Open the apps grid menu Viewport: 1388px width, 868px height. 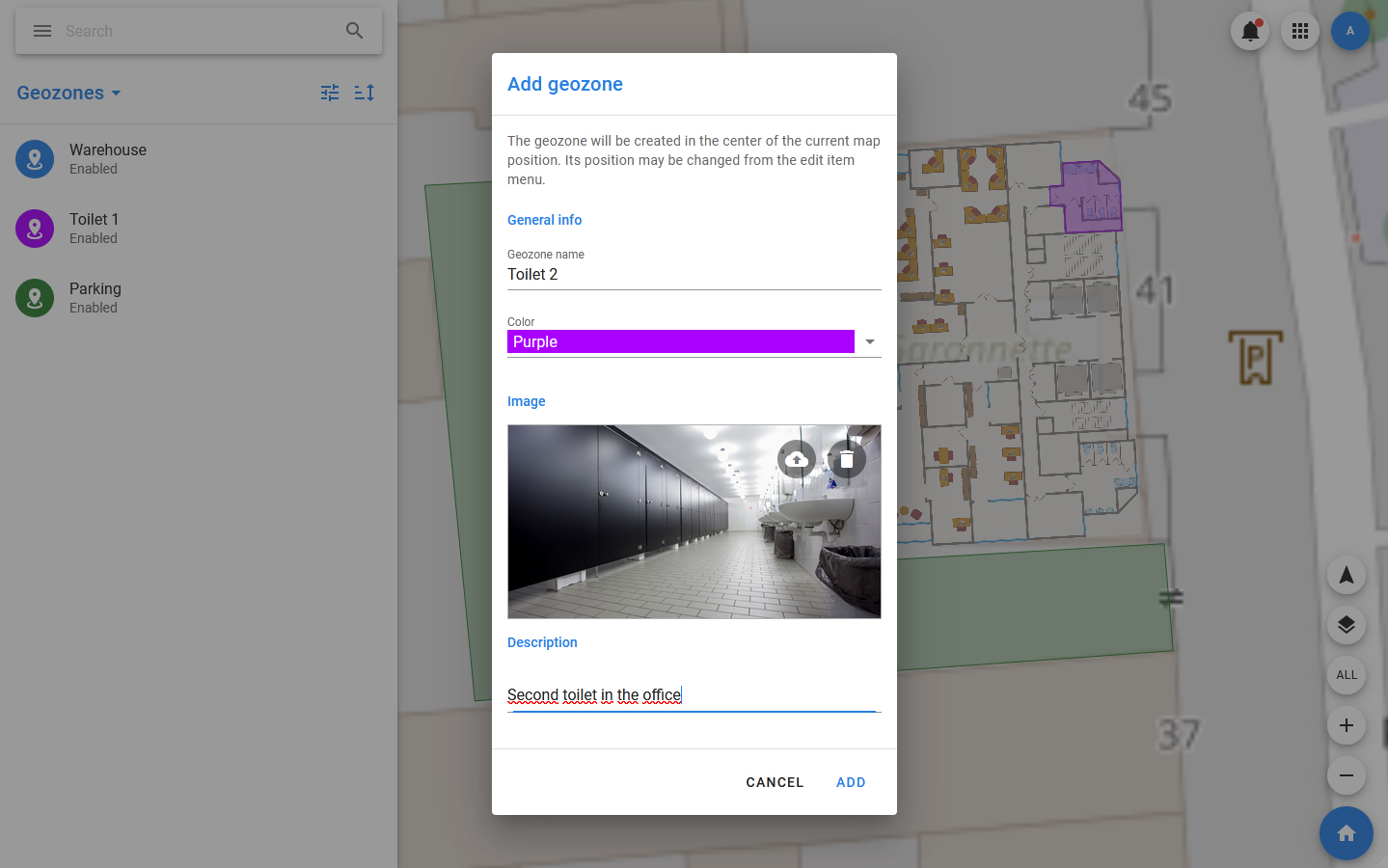(1300, 31)
